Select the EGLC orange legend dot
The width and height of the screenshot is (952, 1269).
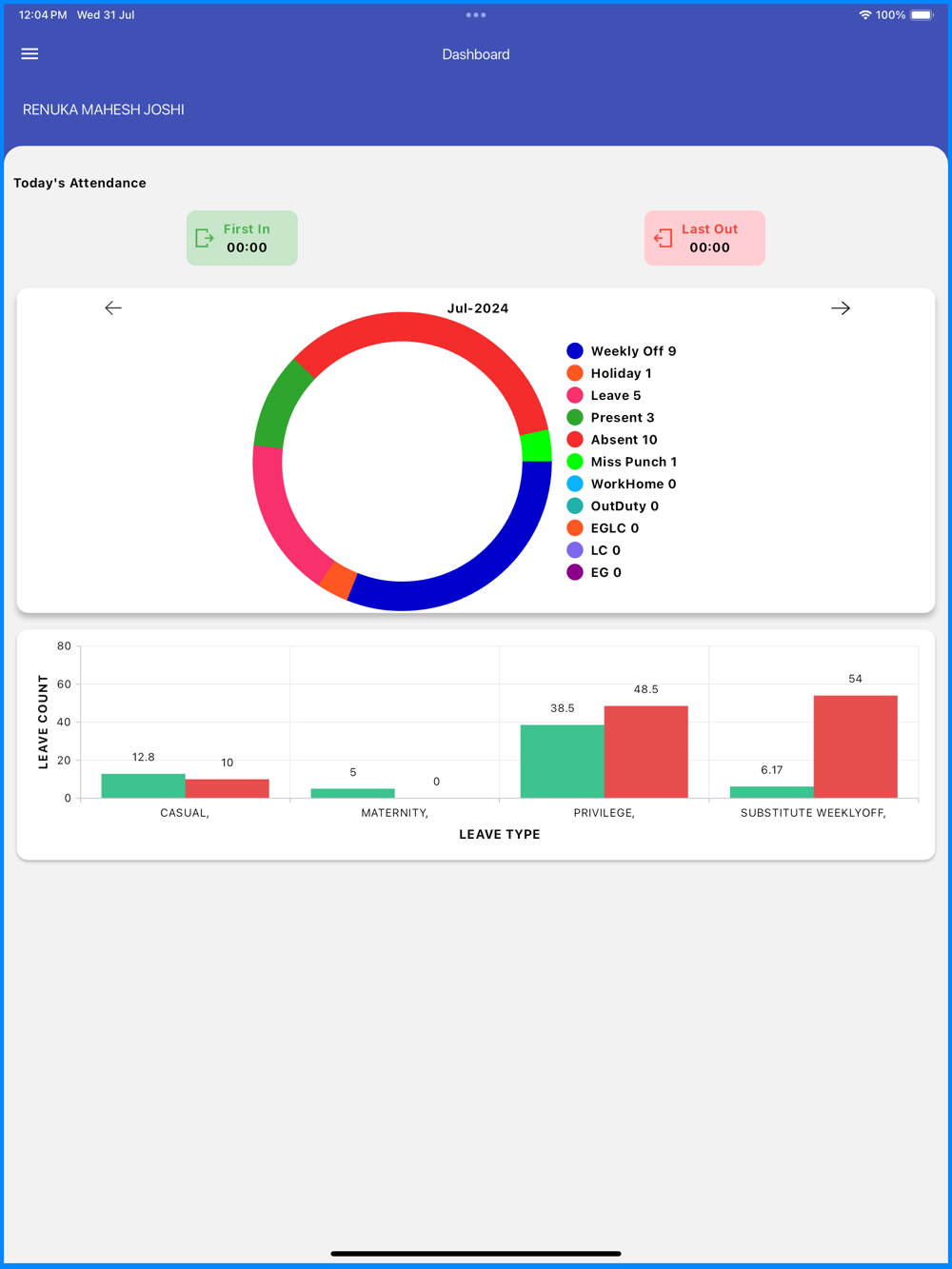pos(575,527)
